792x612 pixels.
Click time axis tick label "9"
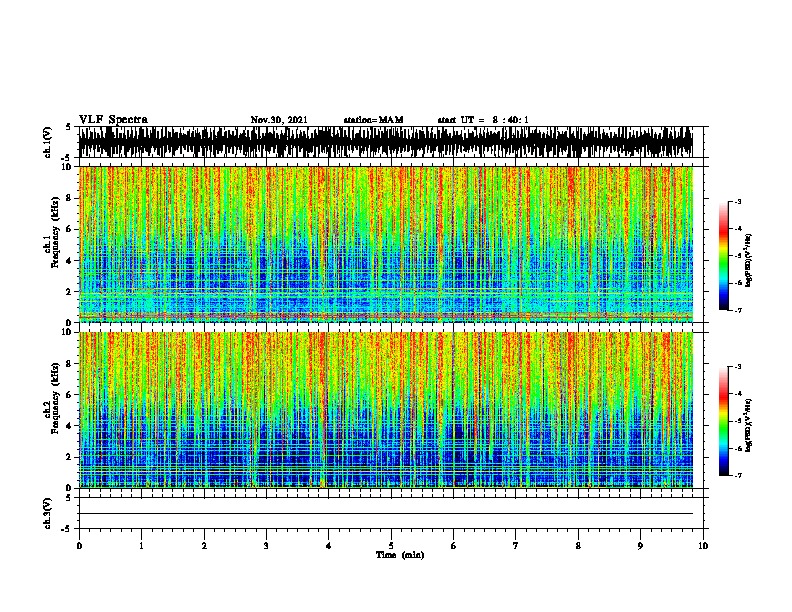point(640,546)
